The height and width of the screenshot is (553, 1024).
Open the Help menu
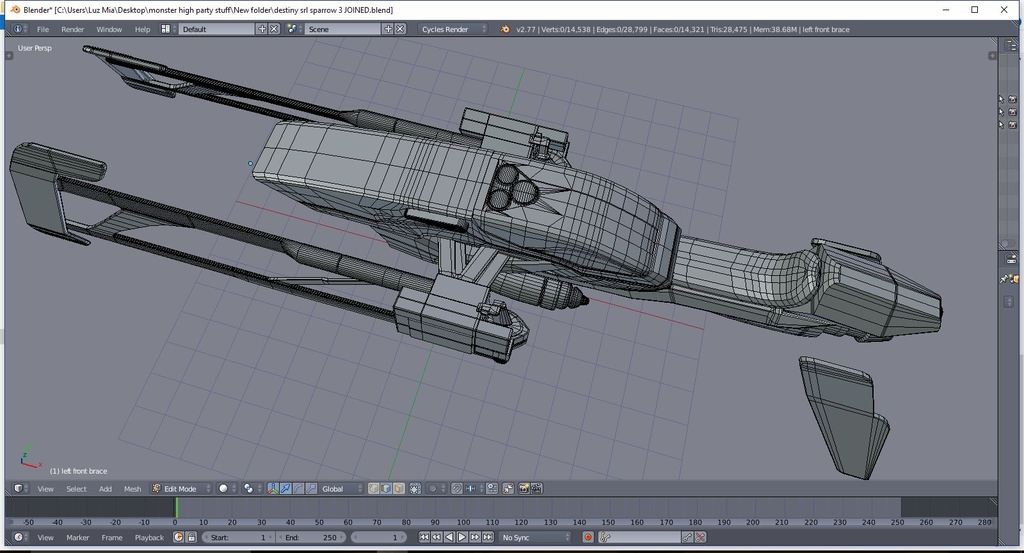[x=142, y=29]
